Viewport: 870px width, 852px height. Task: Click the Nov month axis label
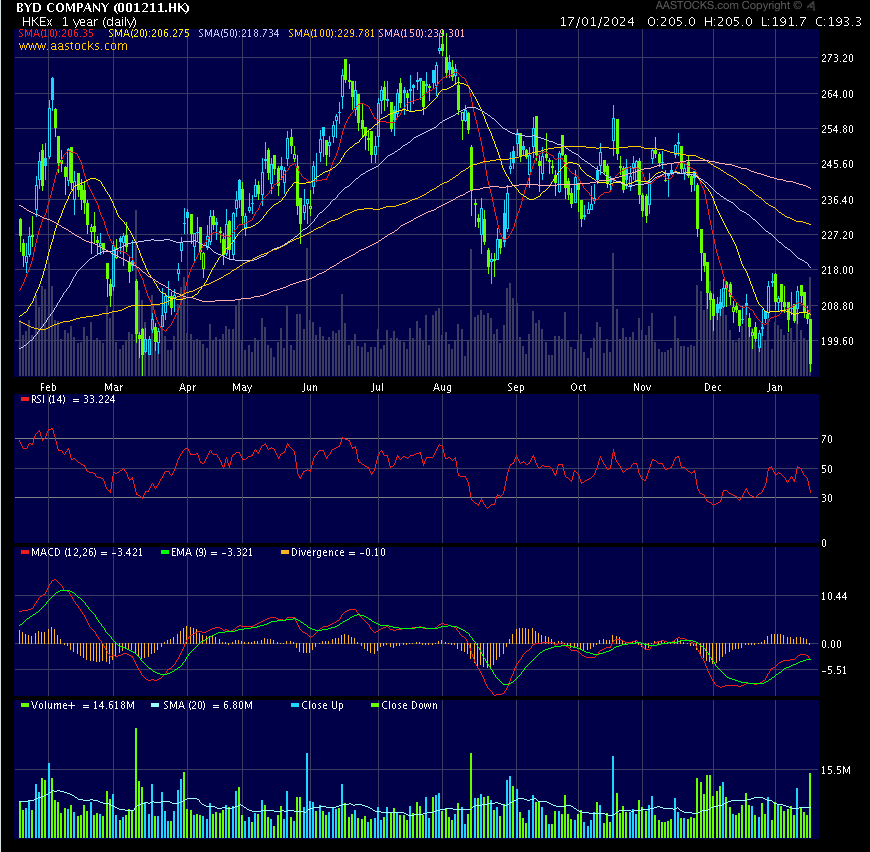[x=642, y=387]
